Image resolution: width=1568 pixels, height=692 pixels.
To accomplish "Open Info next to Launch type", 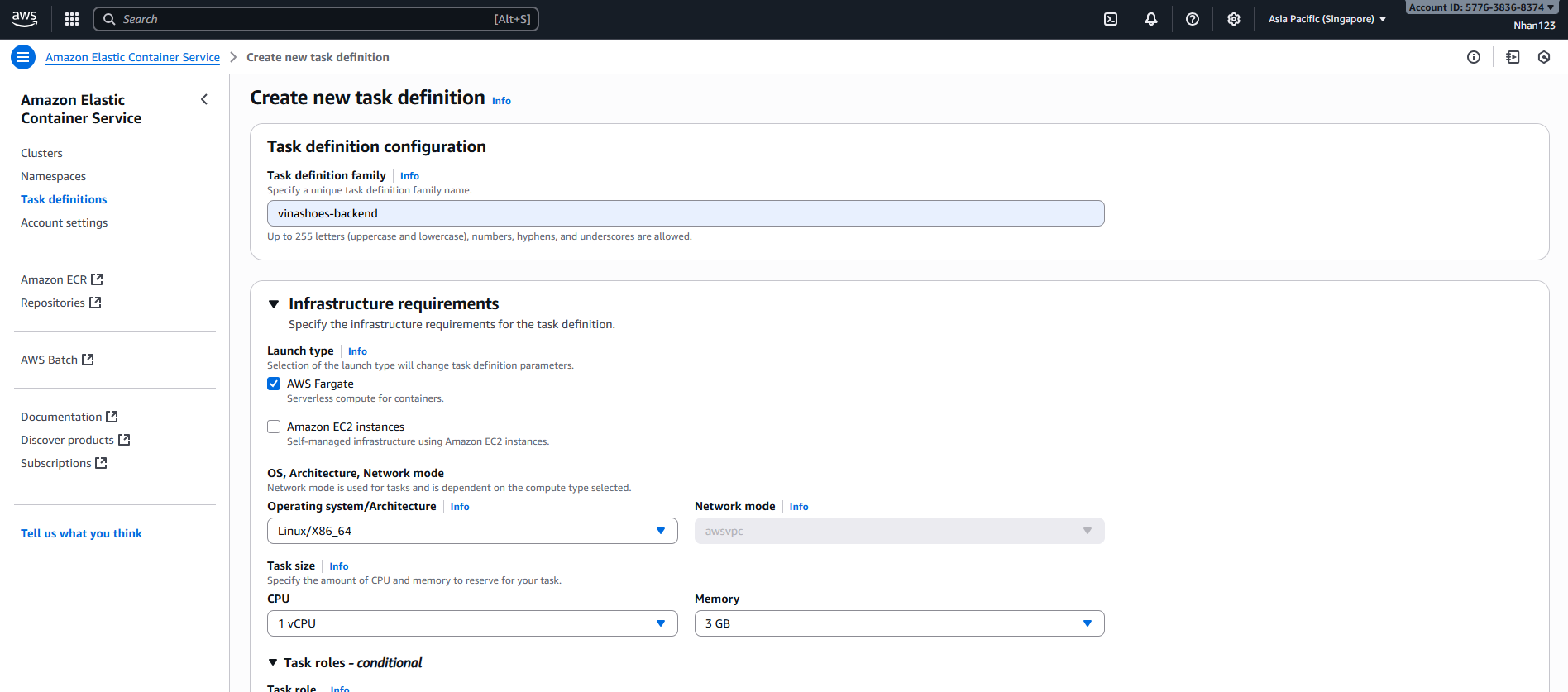I will click(357, 351).
